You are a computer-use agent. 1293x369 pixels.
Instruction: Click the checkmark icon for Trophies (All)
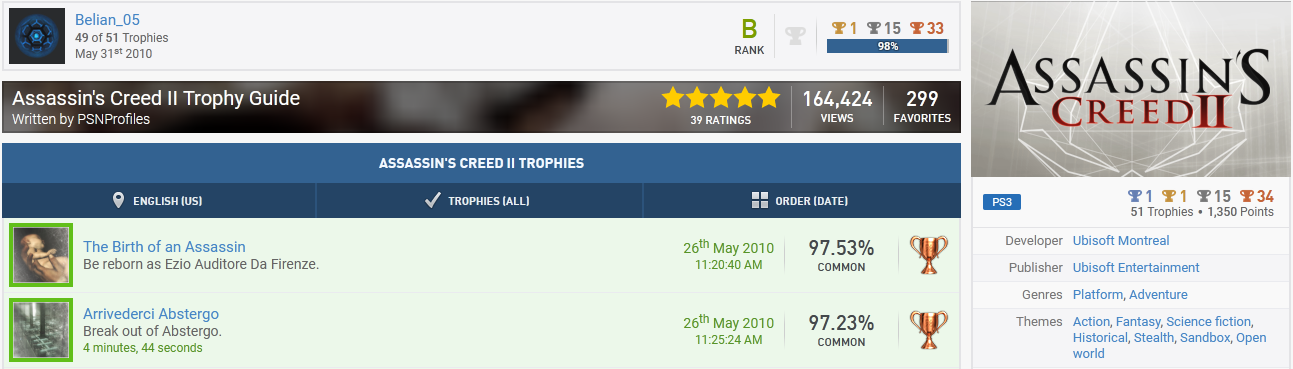pos(432,200)
